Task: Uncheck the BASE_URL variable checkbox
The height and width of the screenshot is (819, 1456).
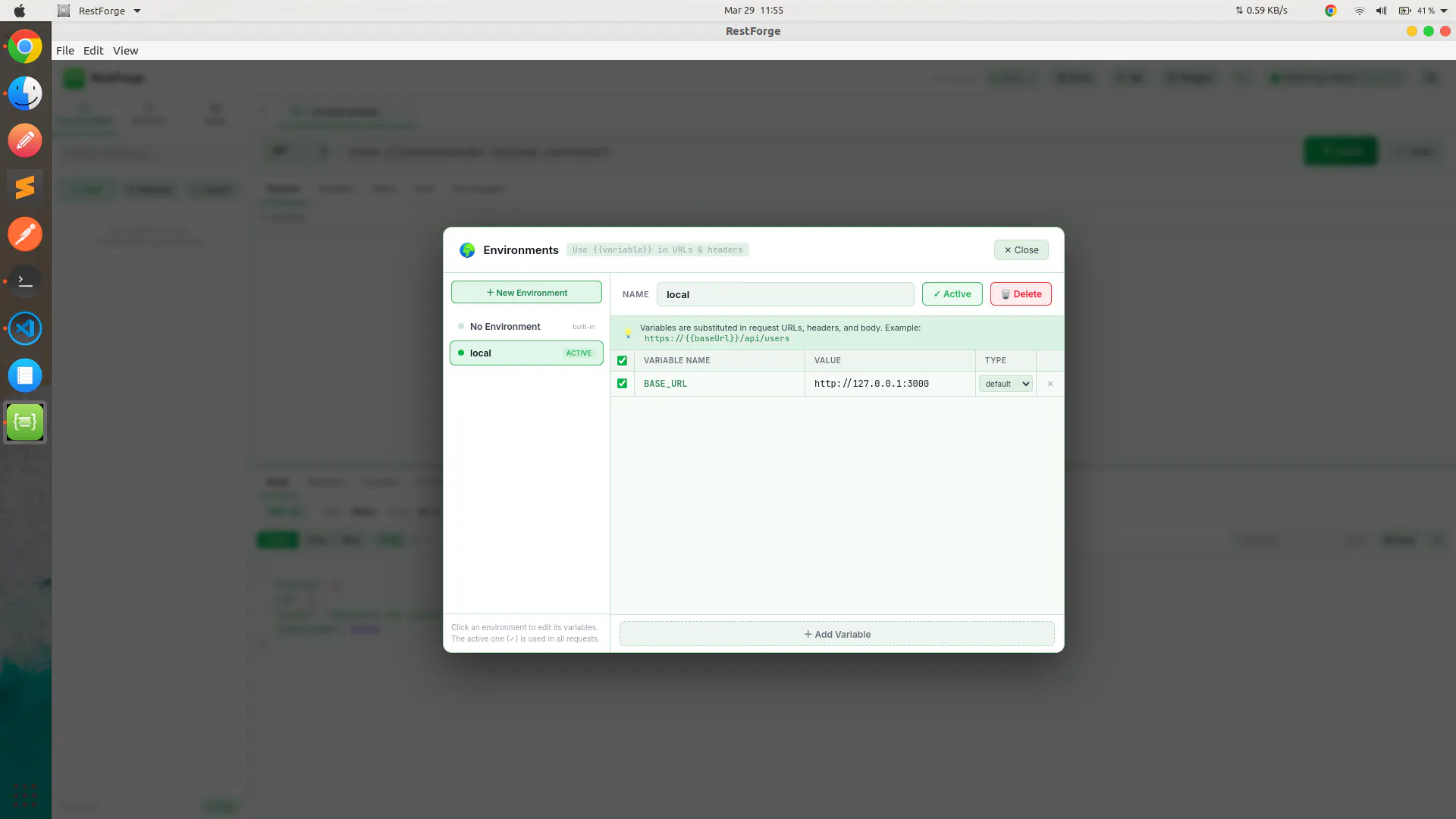Action: click(x=622, y=384)
